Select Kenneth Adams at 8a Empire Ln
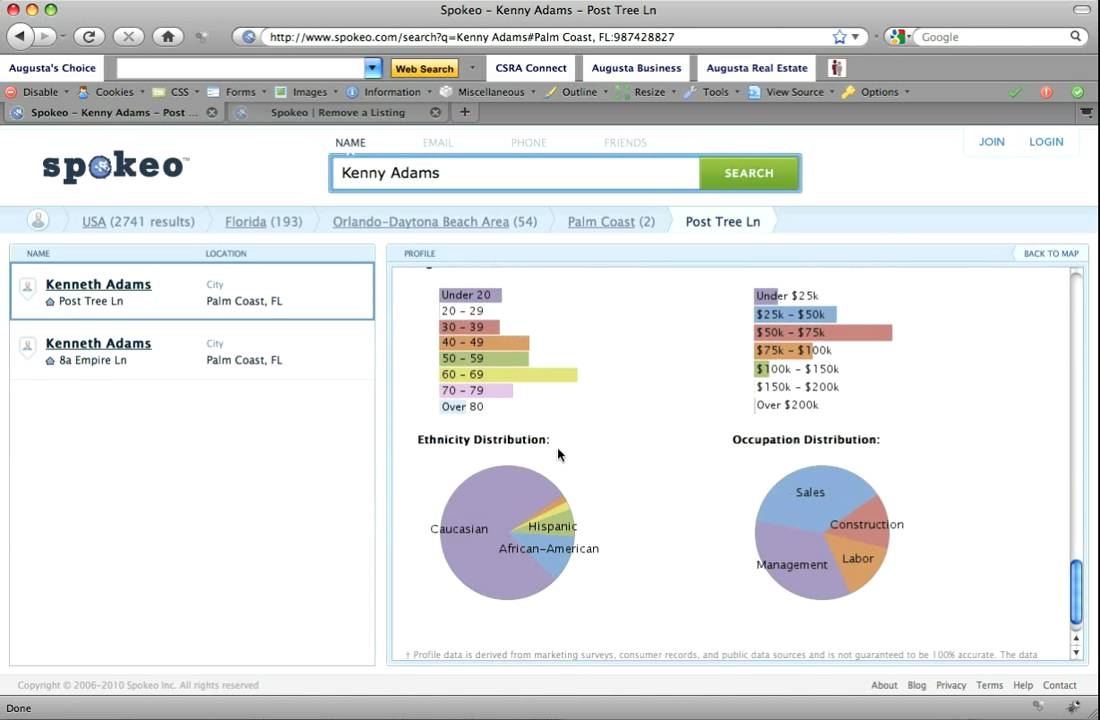The width and height of the screenshot is (1100, 720). coord(98,344)
